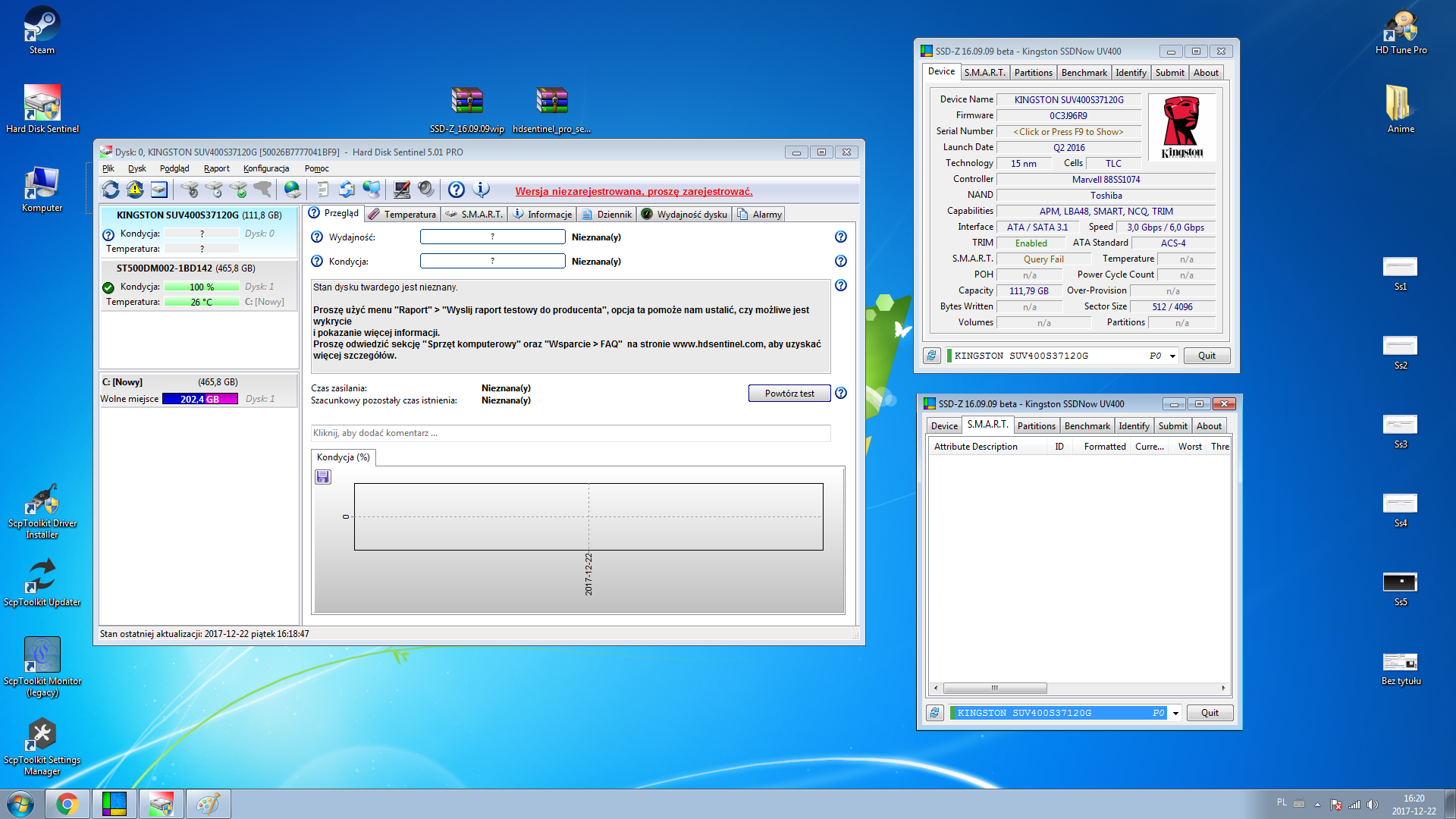Open the configuration computer-with-screwdriver toolbar icon
The height and width of the screenshot is (819, 1456).
click(x=402, y=190)
